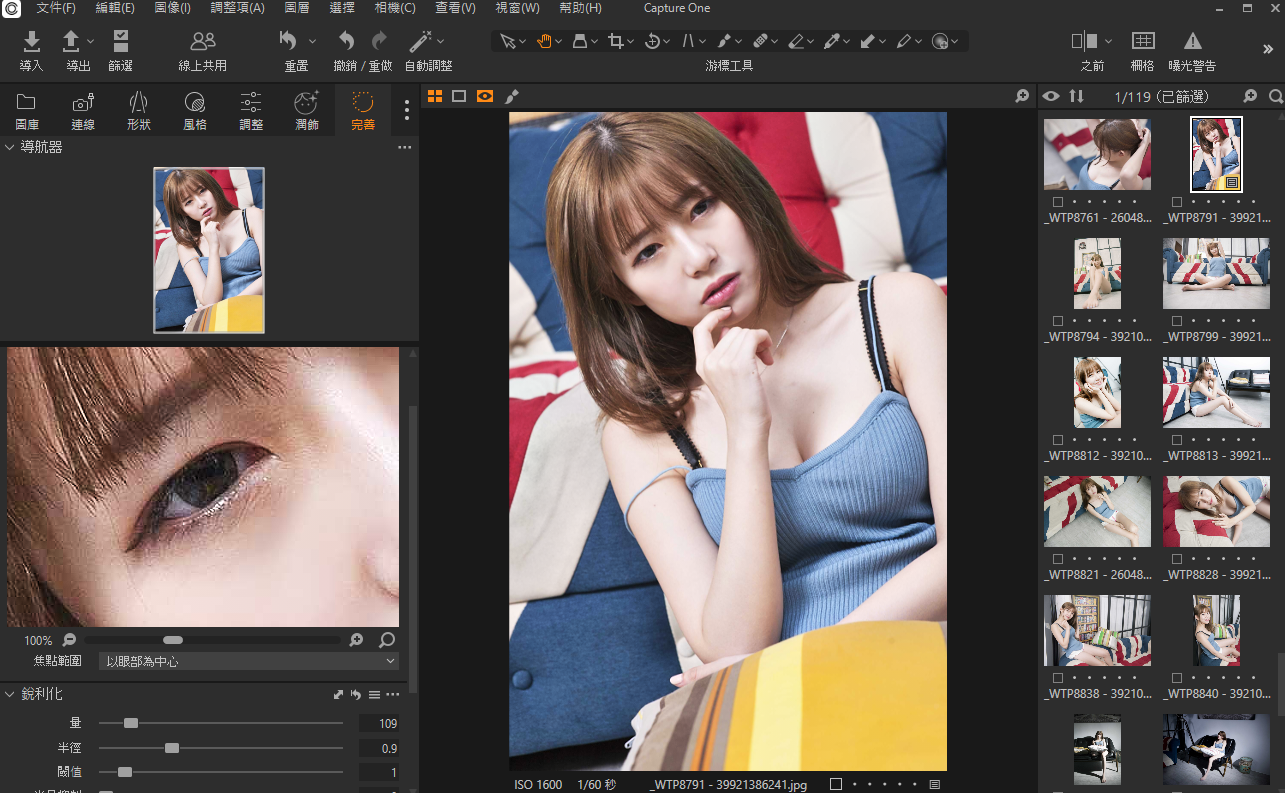Screen dimensions: 1285x793
Task: Click the viewer zoom magnifier icon
Action: point(1022,96)
